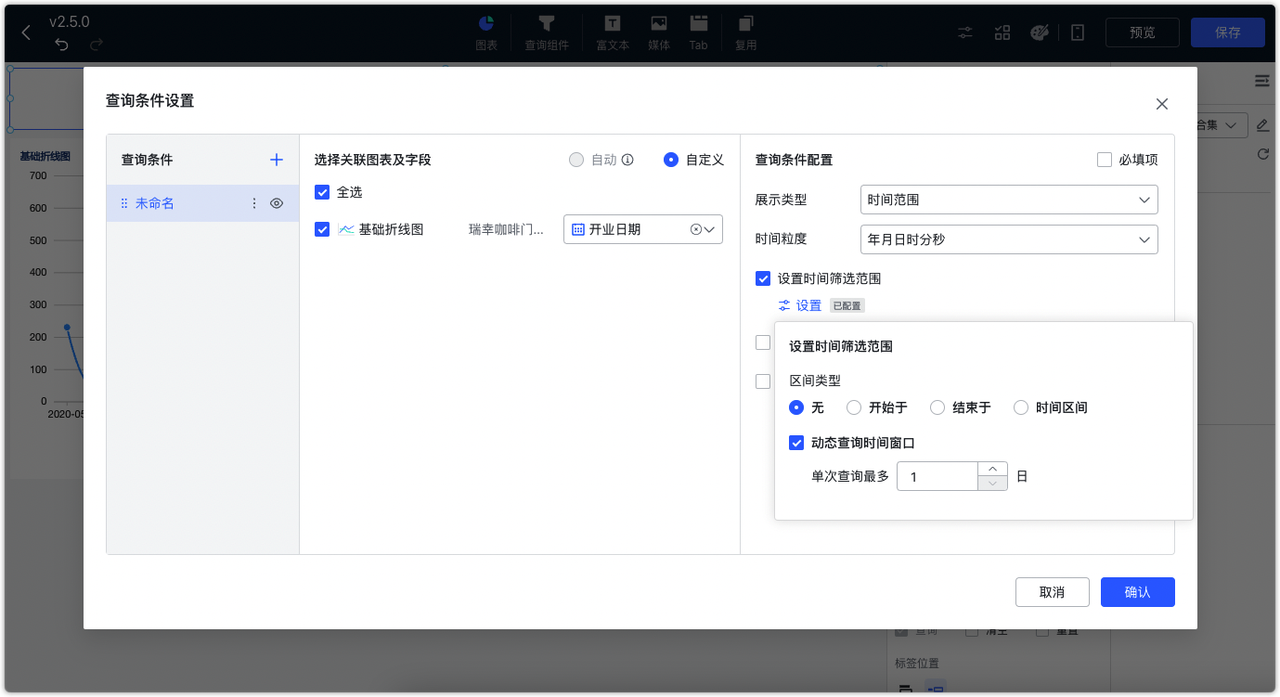Open the theme palette icon near the top right
The image size is (1280, 697).
click(x=1039, y=32)
